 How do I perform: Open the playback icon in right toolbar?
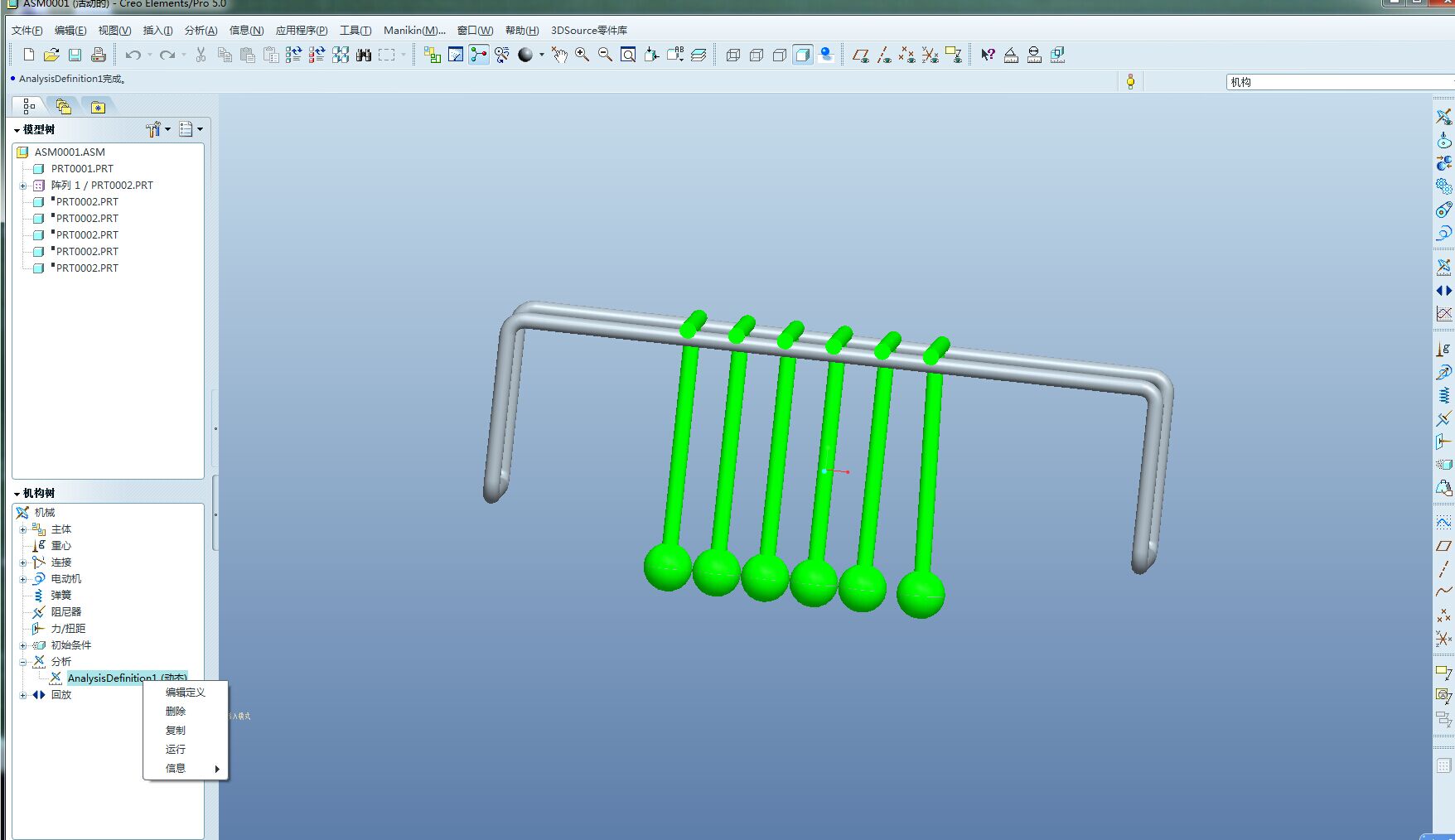click(1443, 291)
